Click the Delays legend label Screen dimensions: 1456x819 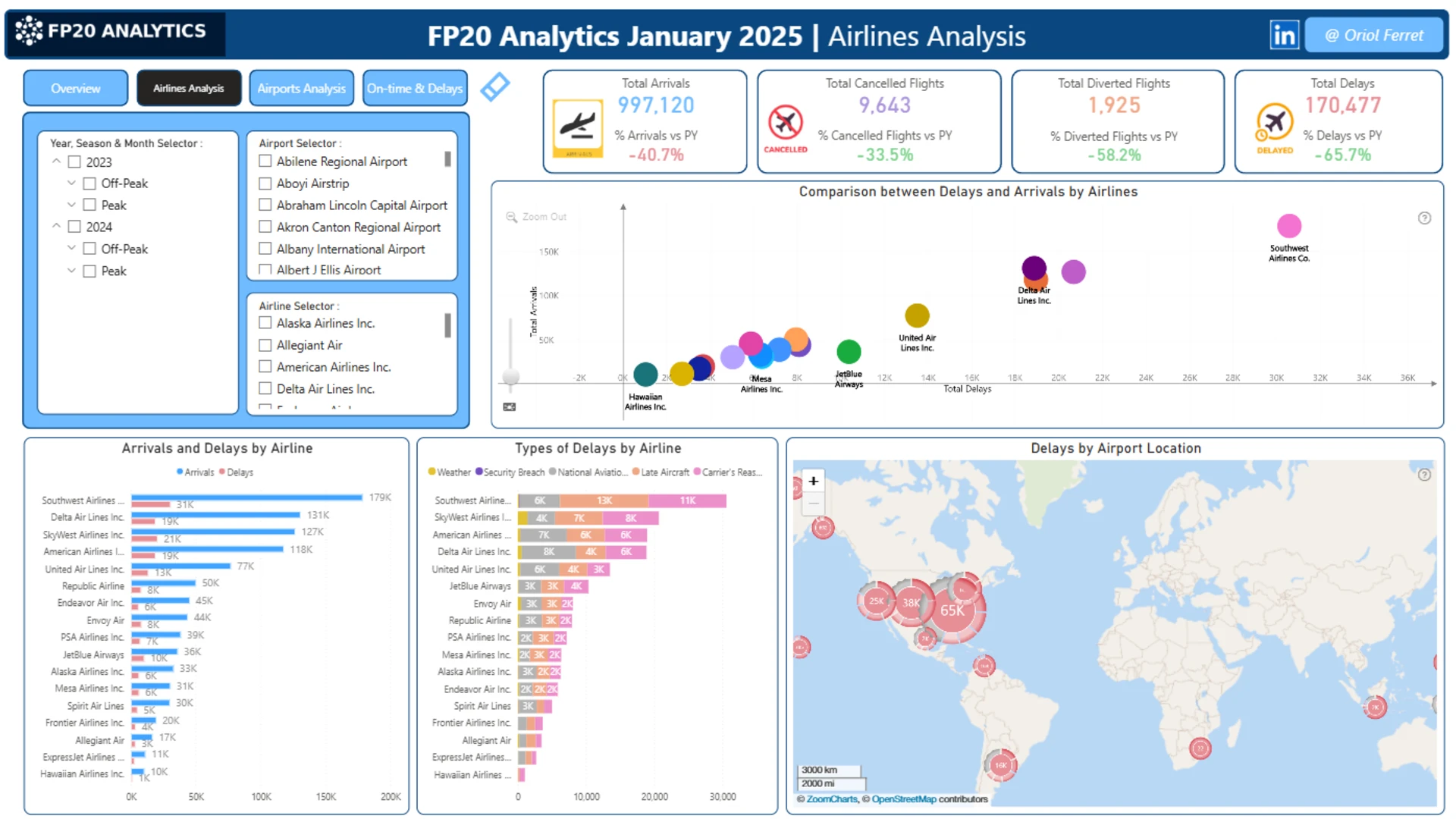[240, 472]
